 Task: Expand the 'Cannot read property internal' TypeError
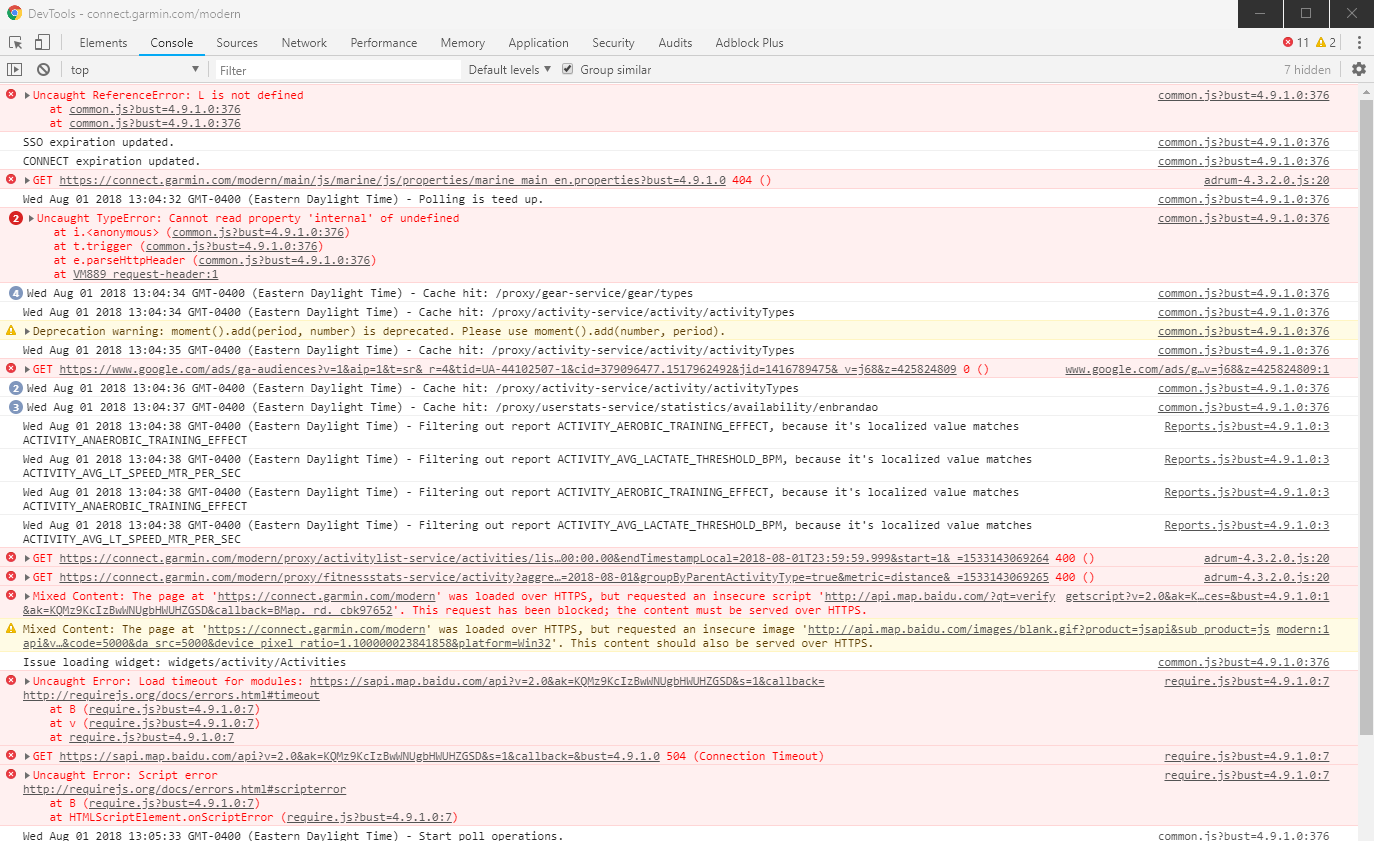(x=32, y=219)
